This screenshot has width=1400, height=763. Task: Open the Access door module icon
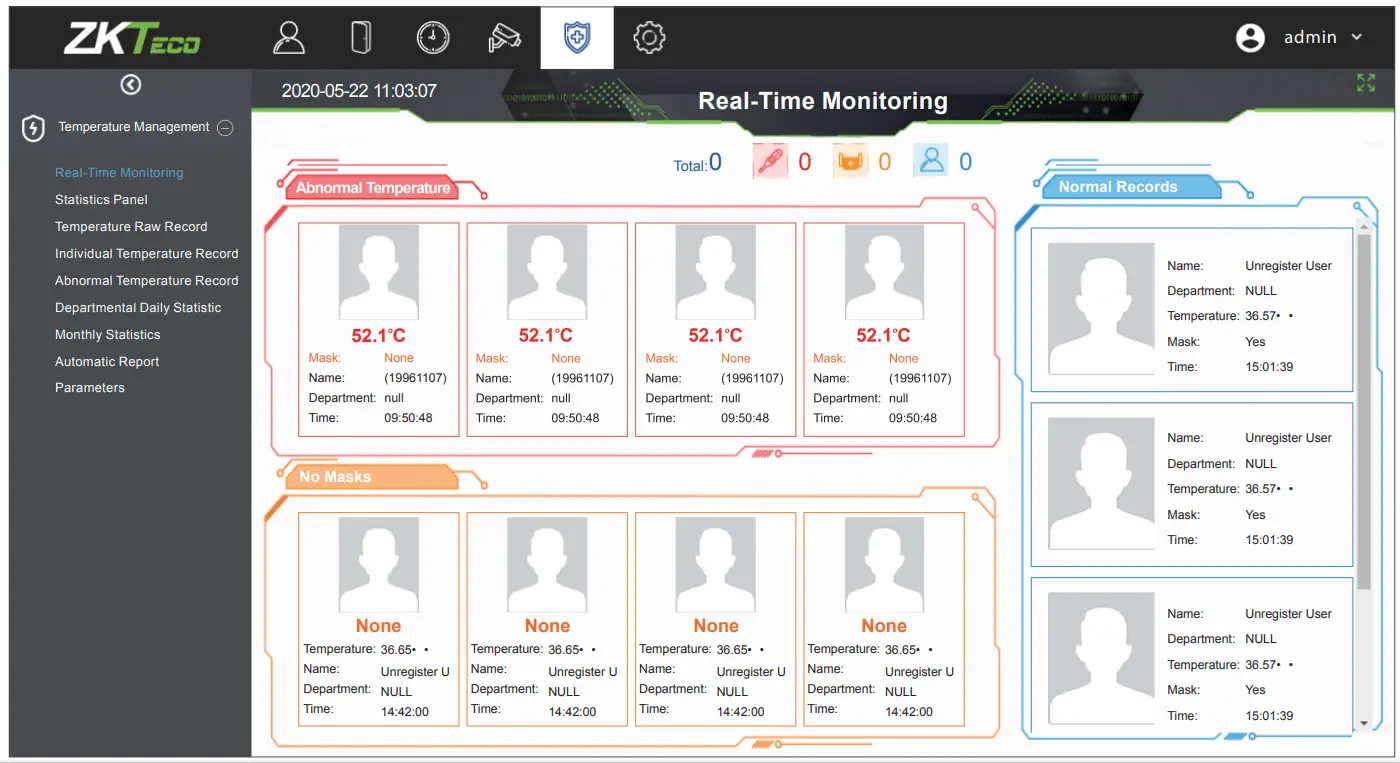click(361, 38)
